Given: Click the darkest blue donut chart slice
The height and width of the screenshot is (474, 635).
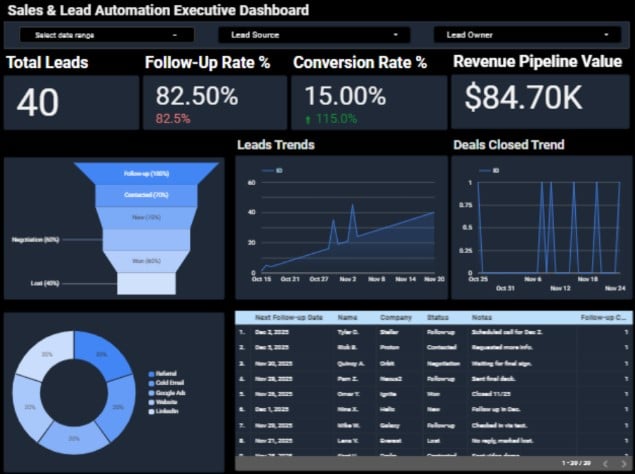Looking at the screenshot, I should coord(102,354).
